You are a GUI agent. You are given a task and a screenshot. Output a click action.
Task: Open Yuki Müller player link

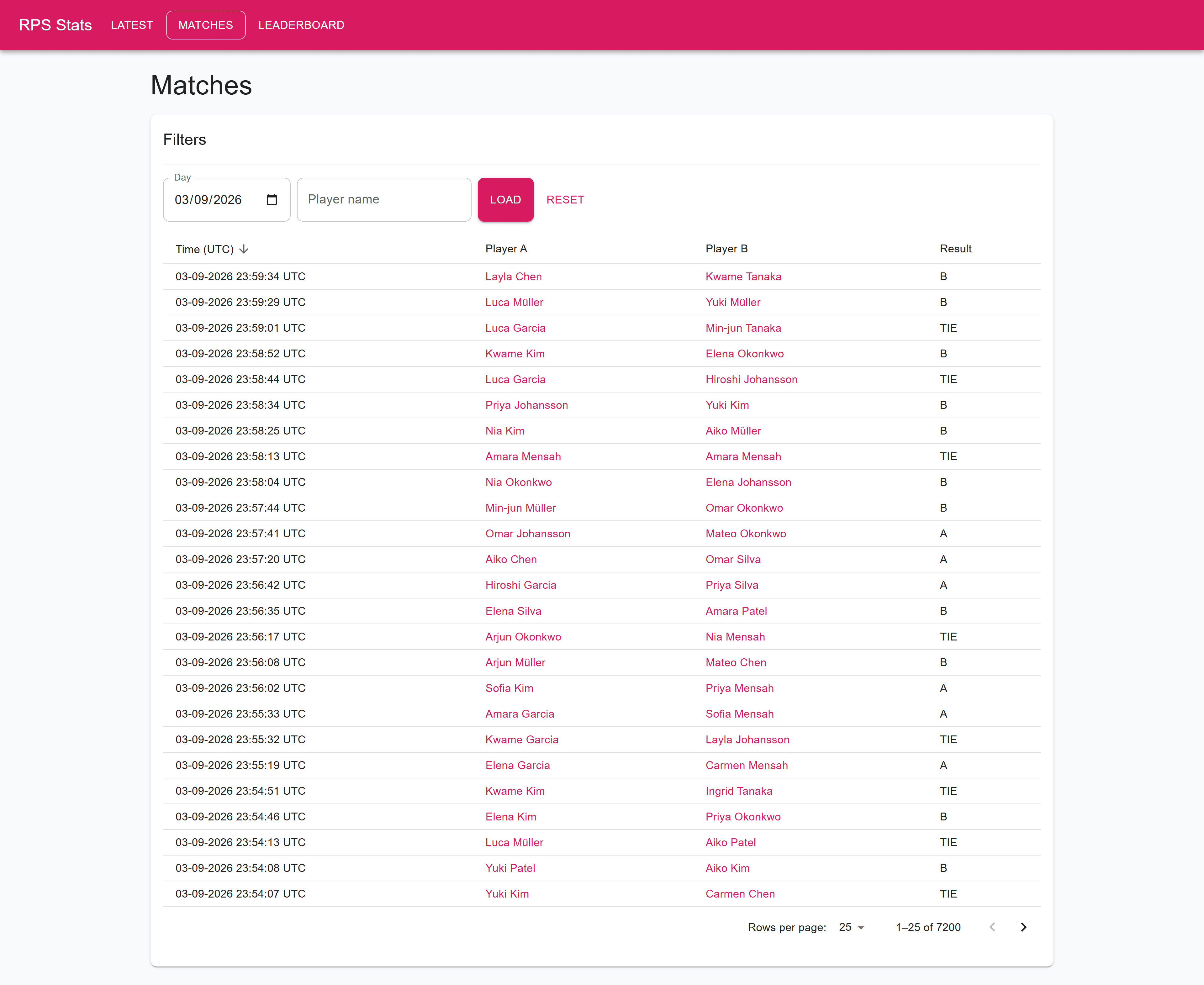pos(733,303)
